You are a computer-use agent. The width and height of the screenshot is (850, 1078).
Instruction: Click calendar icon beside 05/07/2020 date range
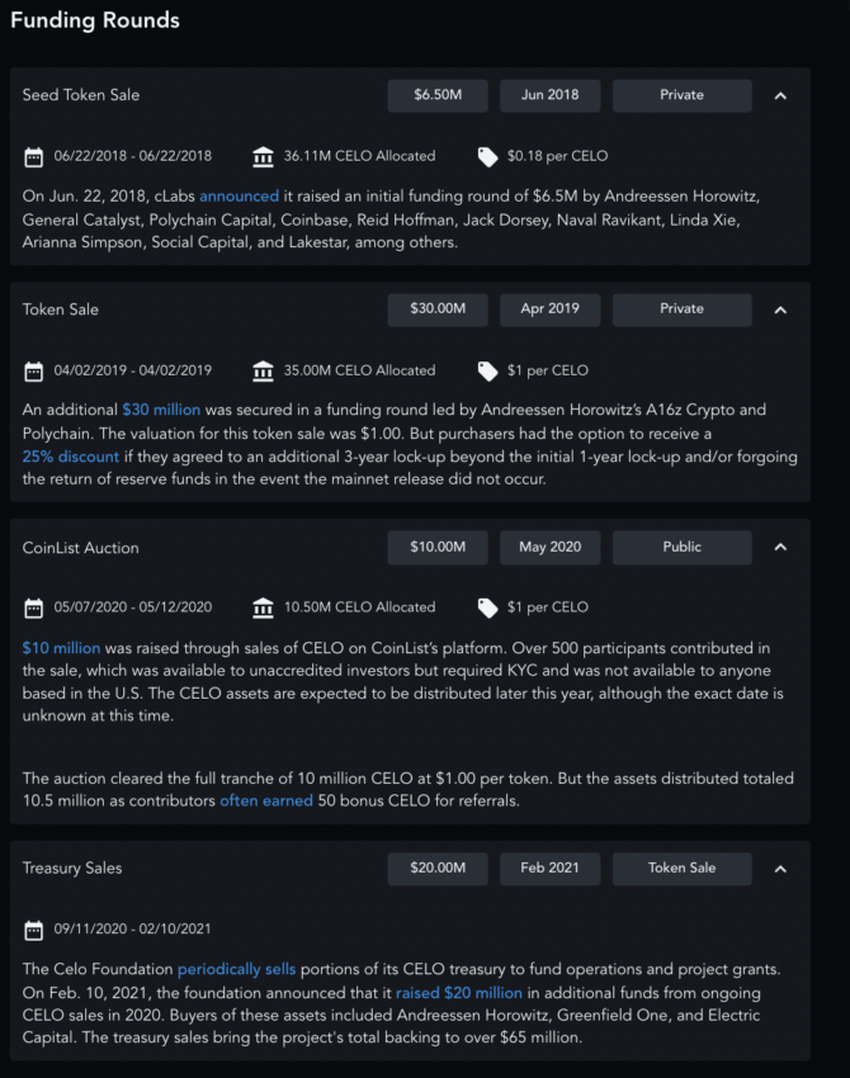point(34,608)
